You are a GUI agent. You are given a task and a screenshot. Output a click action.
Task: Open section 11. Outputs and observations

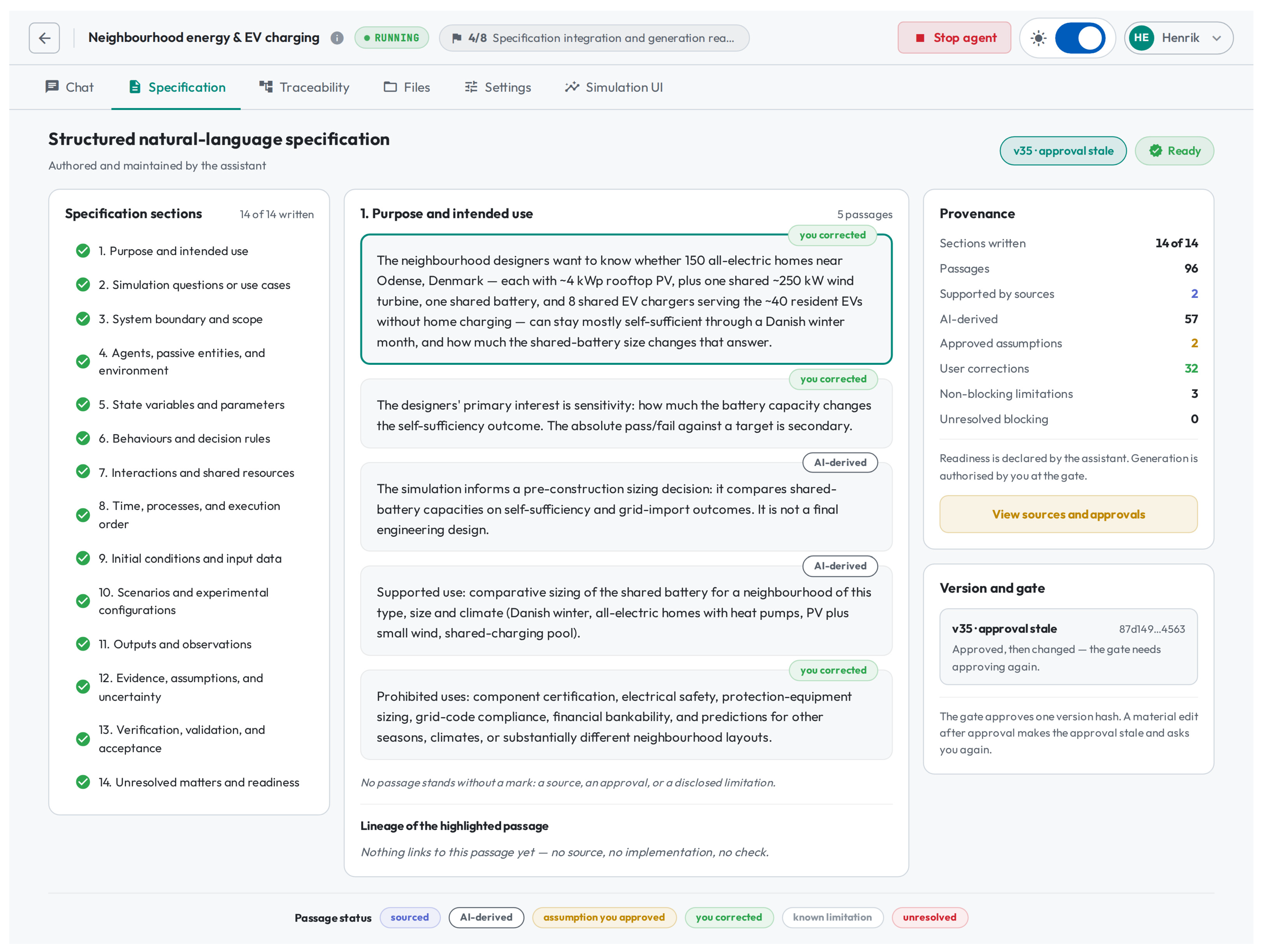pos(189,644)
